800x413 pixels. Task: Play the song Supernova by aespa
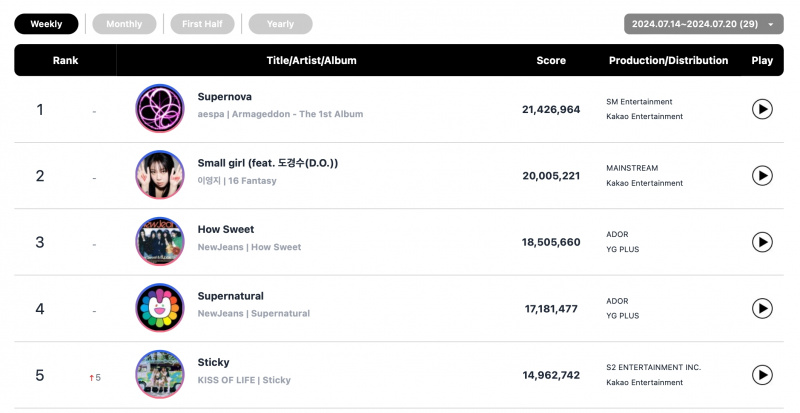pyautogui.click(x=762, y=109)
